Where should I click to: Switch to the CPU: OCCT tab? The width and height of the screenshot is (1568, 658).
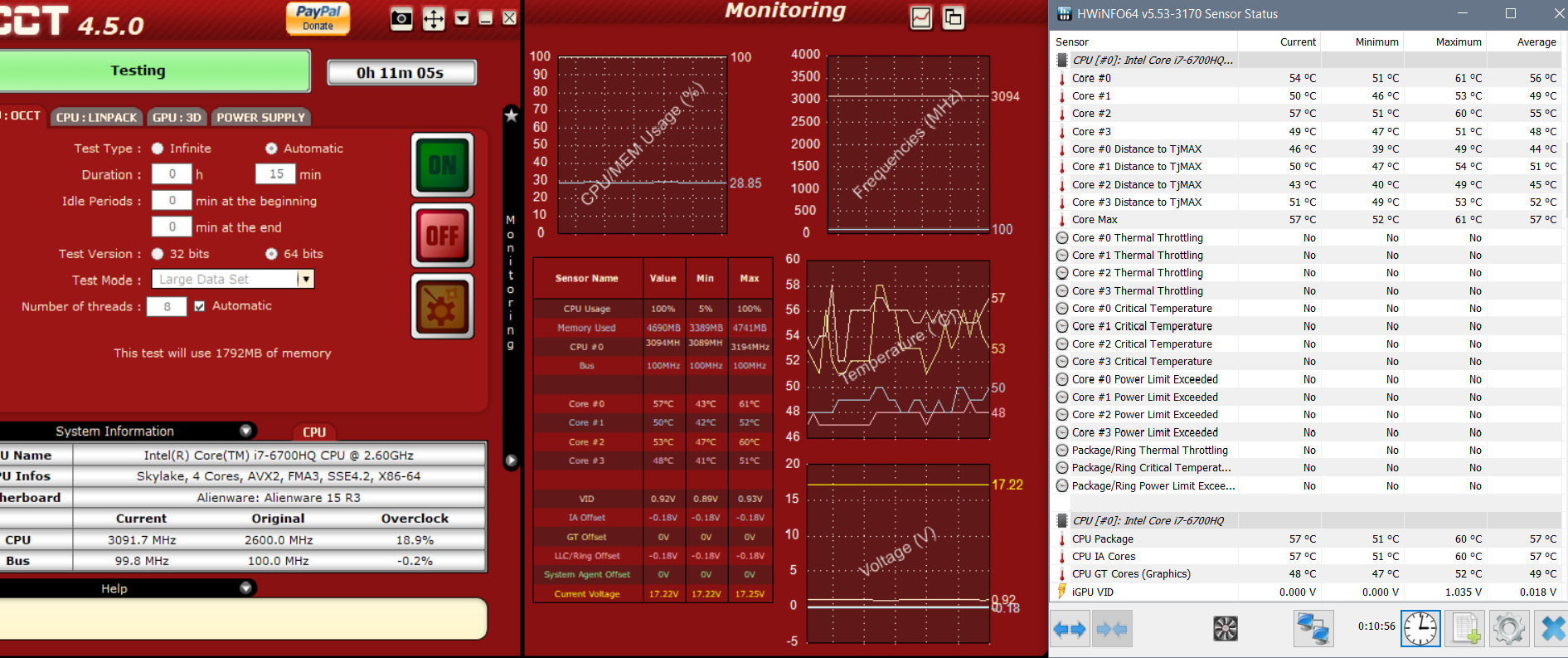(22, 116)
